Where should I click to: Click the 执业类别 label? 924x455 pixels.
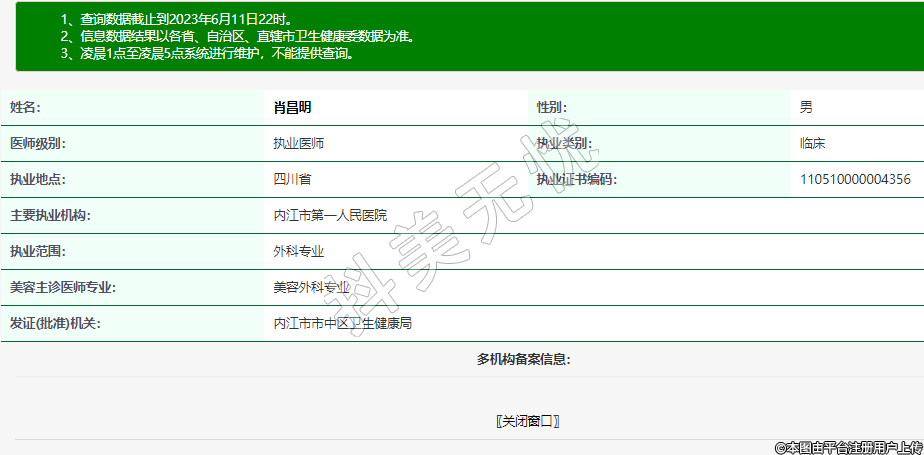pyautogui.click(x=564, y=143)
